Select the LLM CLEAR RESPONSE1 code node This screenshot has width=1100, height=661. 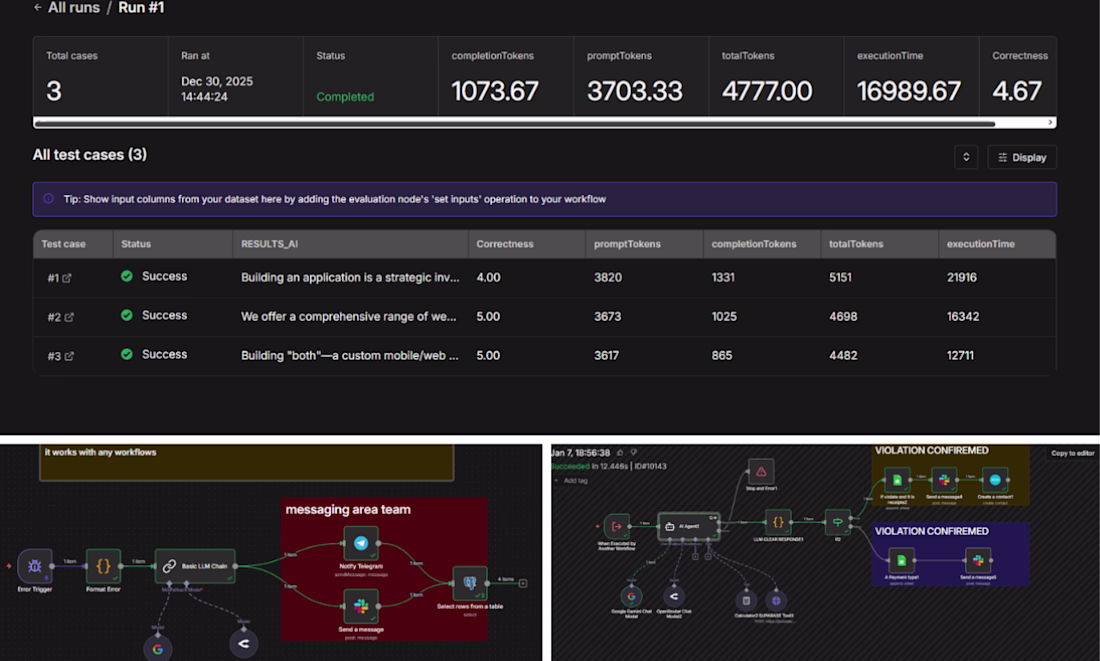(x=778, y=522)
